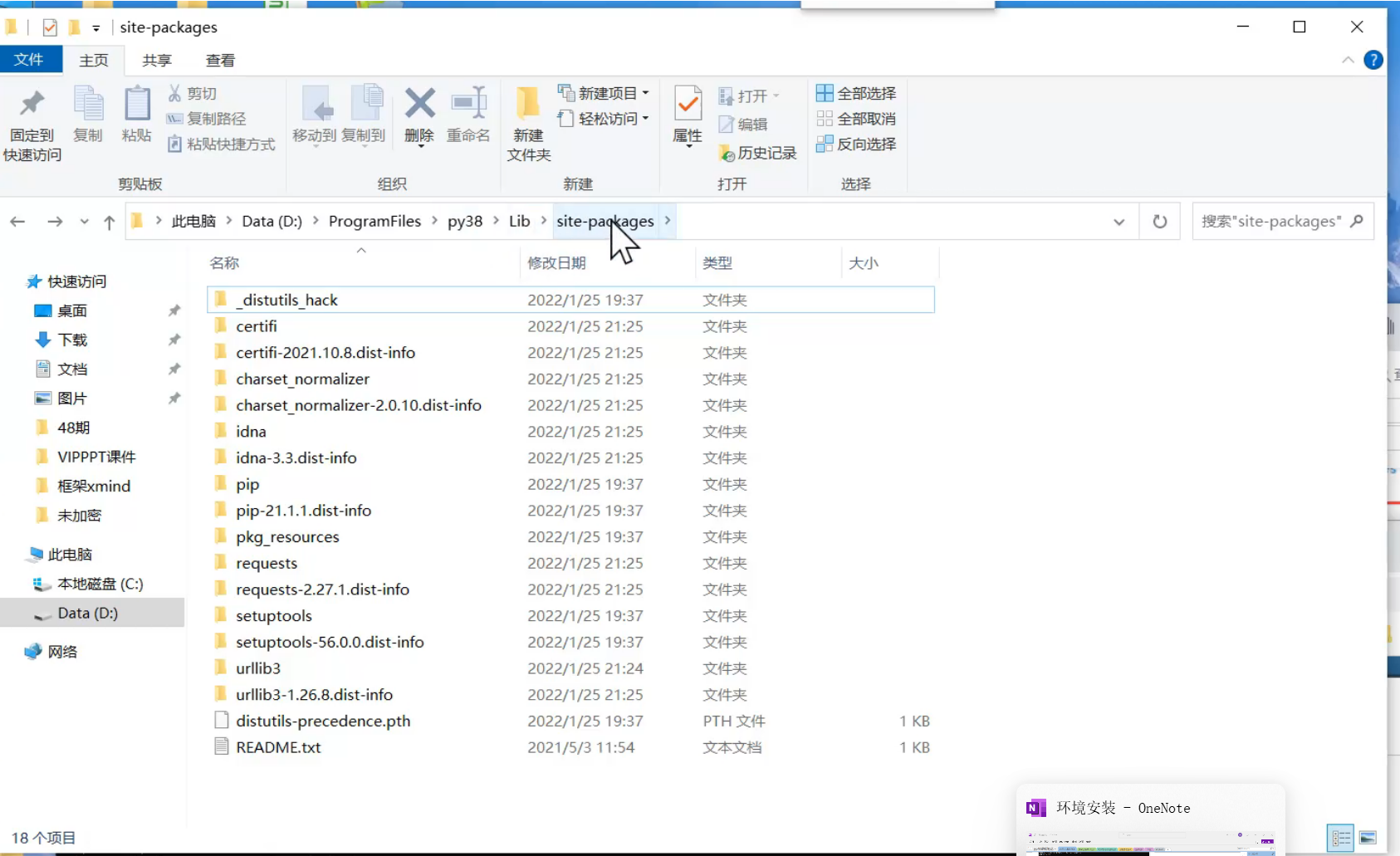Click the History (历史记录) icon
This screenshot has width=1400, height=856.
coord(758,154)
